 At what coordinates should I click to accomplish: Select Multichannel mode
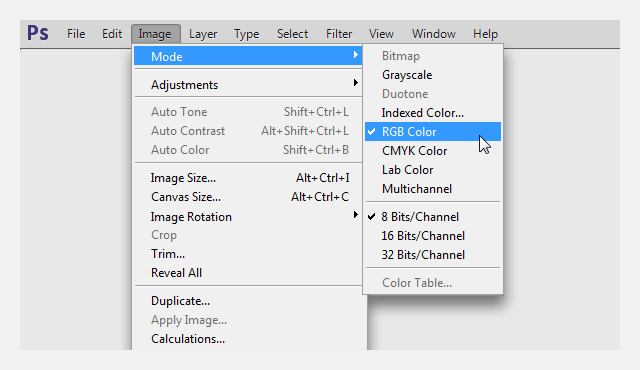pyautogui.click(x=433, y=189)
